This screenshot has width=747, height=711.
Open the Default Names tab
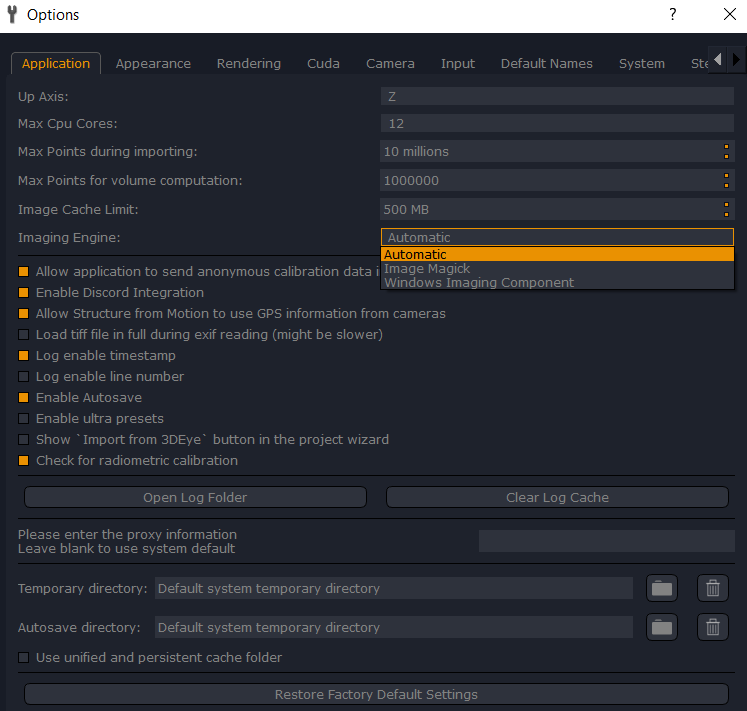546,63
